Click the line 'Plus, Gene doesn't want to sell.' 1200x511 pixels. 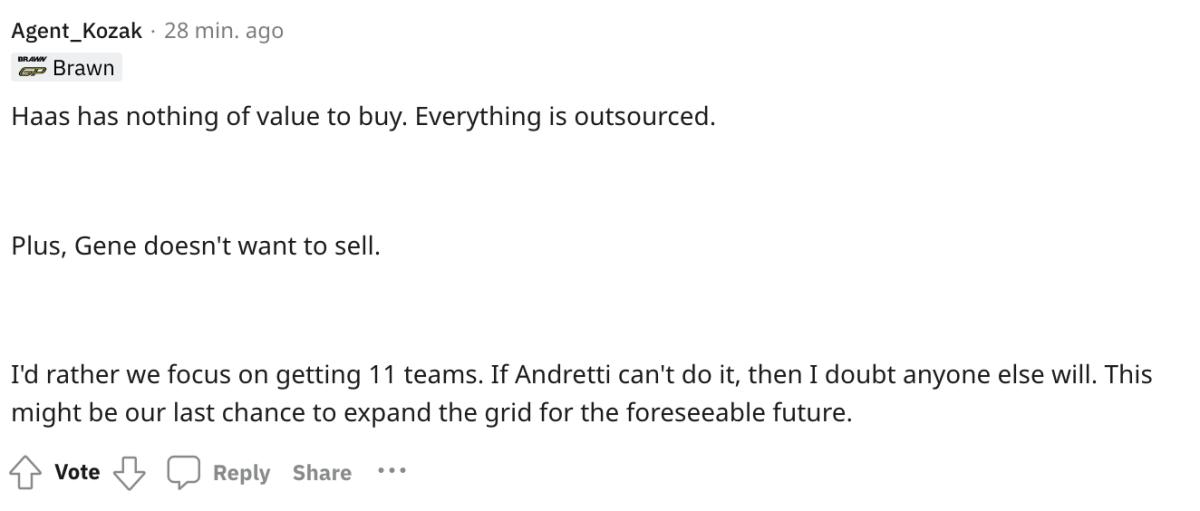[196, 245]
